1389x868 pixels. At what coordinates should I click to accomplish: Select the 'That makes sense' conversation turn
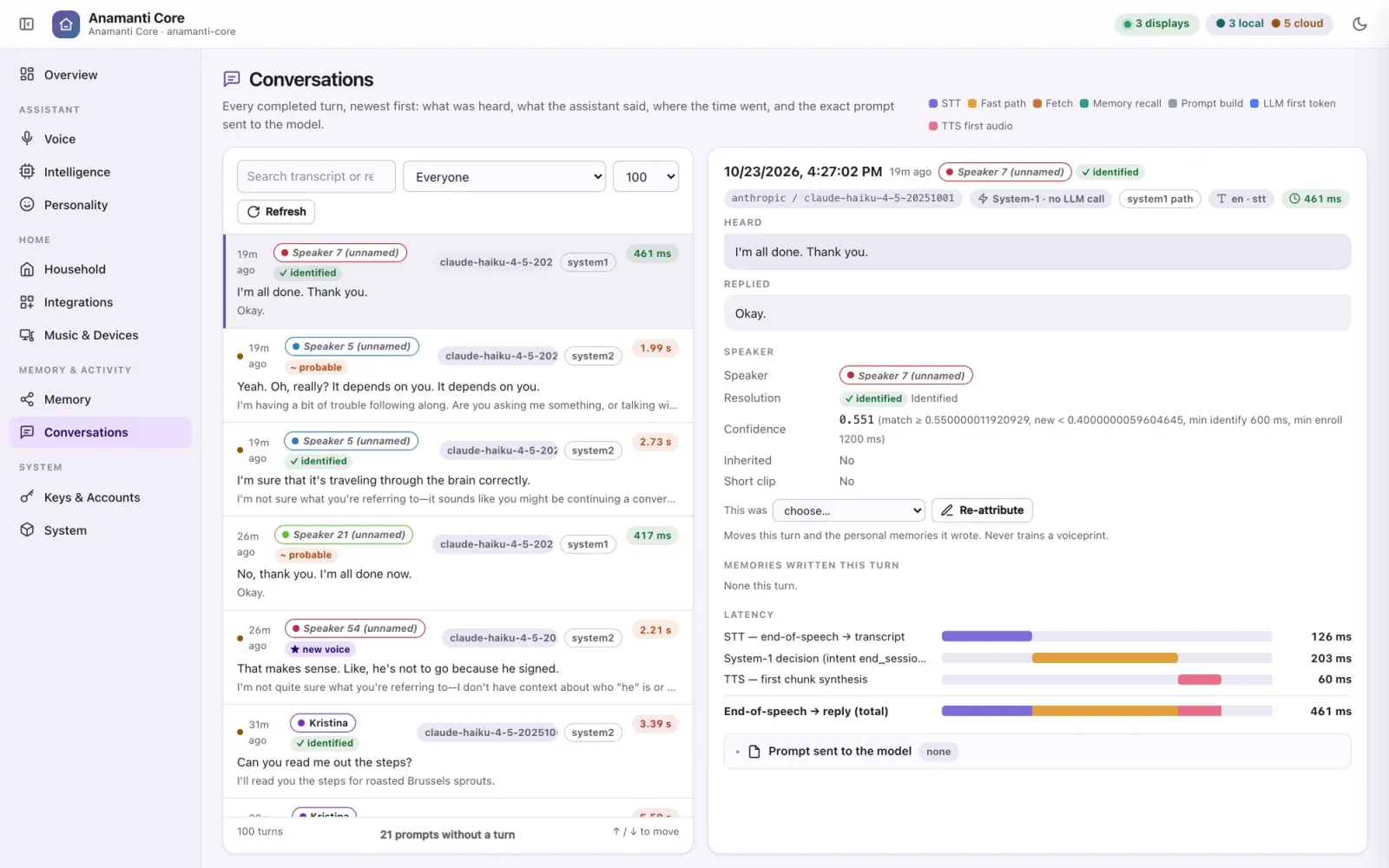[458, 658]
